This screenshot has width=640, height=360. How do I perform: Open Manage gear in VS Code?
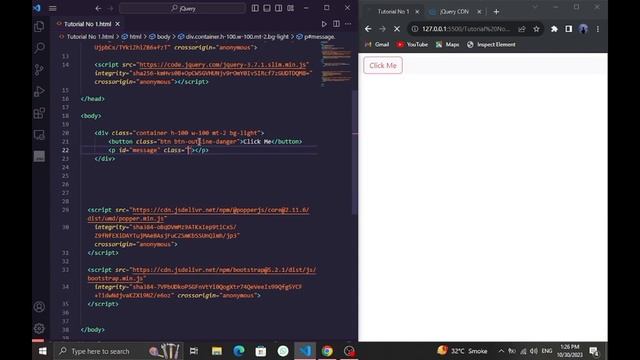[x=39, y=328]
